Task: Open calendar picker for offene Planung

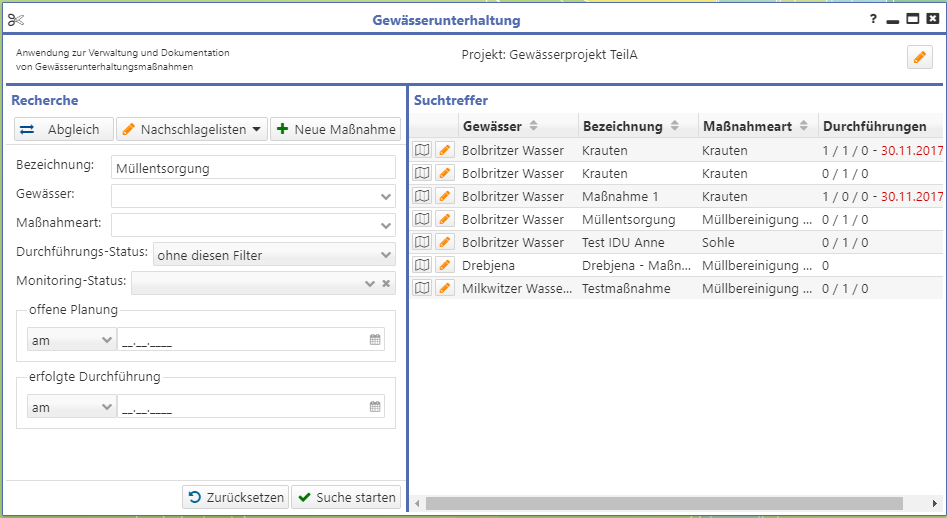Action: (x=375, y=340)
